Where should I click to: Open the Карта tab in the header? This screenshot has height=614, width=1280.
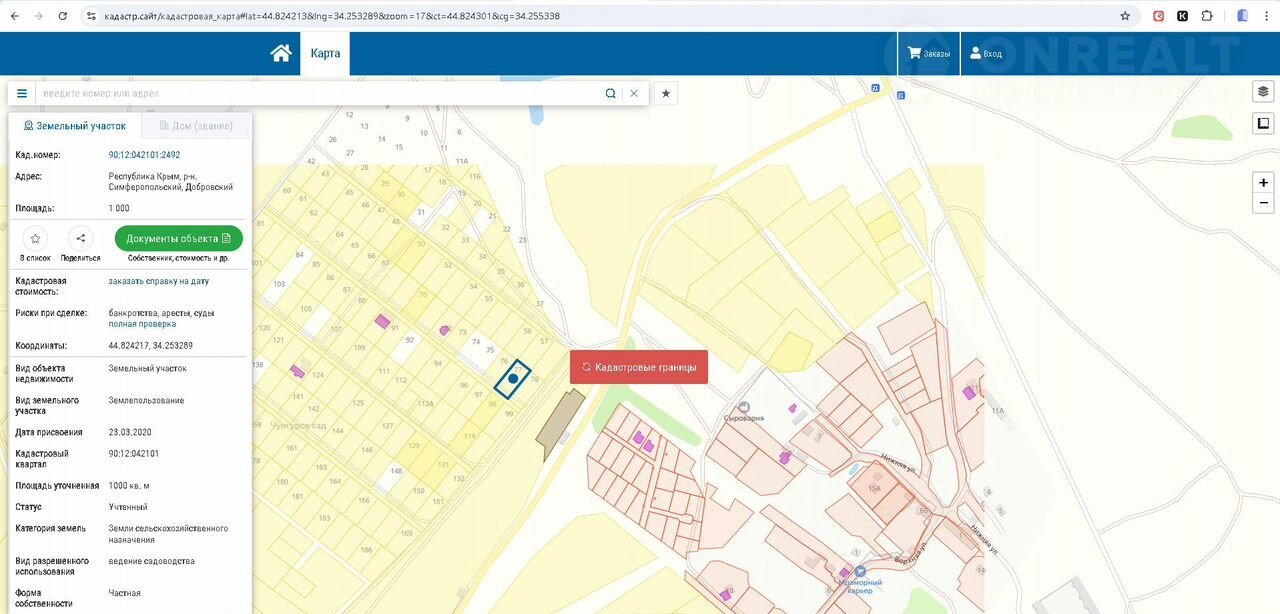pos(325,54)
